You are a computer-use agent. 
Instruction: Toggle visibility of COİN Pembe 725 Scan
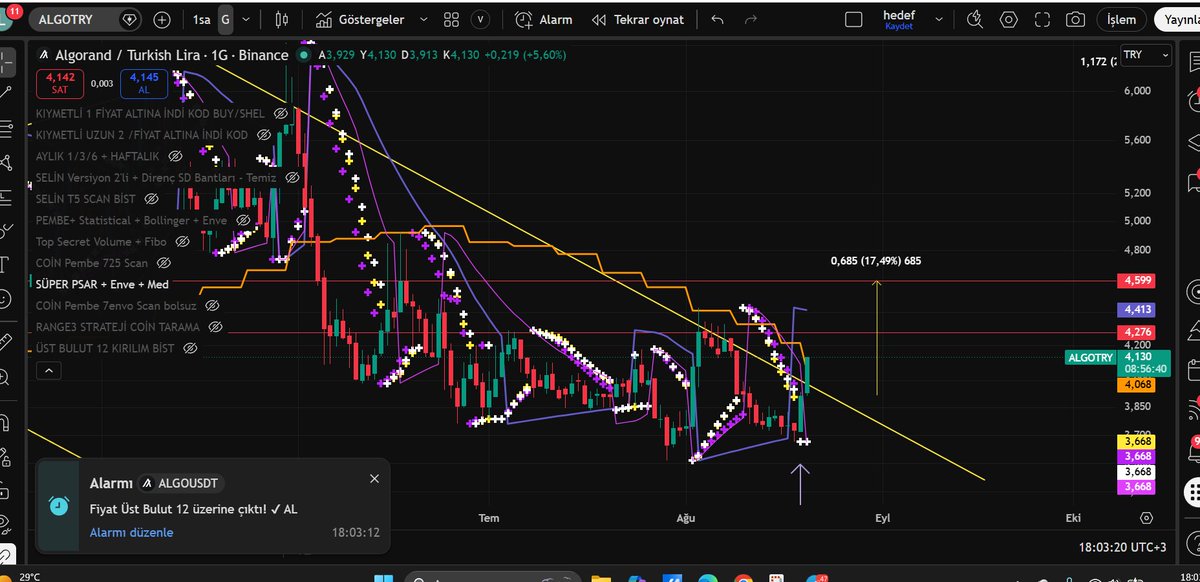click(164, 262)
